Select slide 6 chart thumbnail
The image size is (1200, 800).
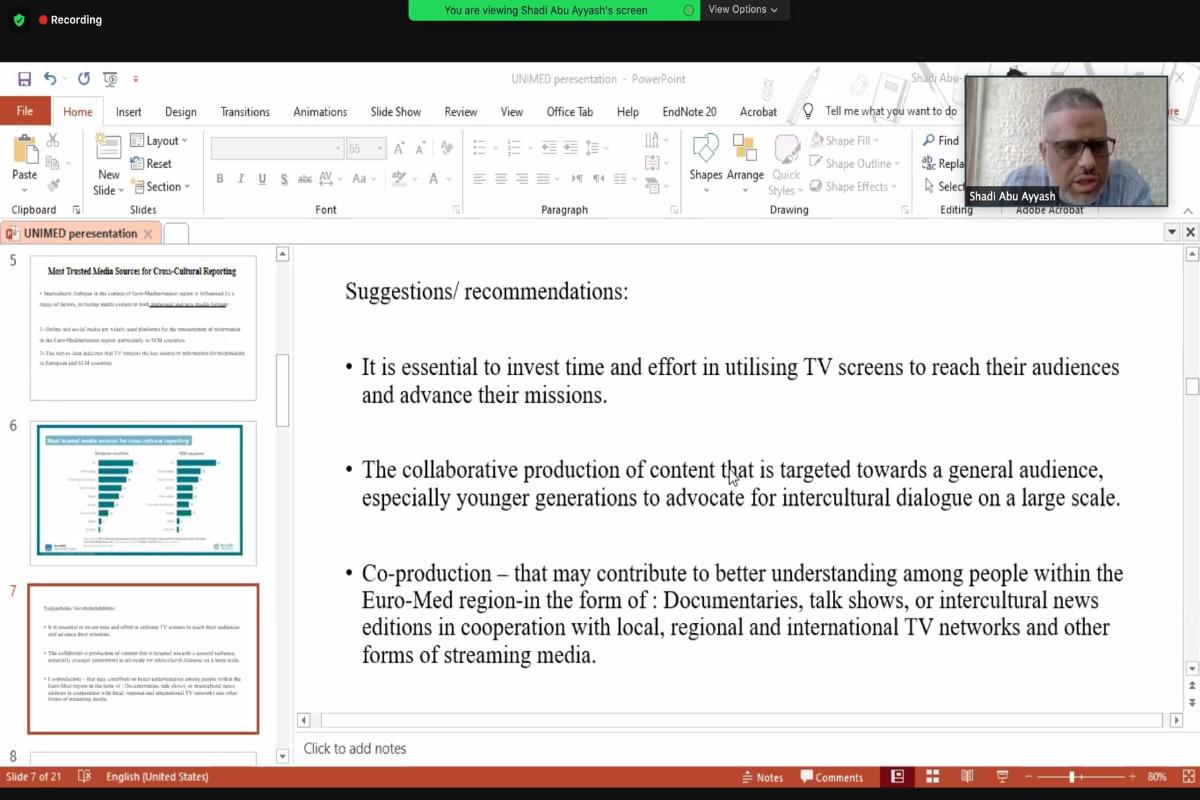143,493
